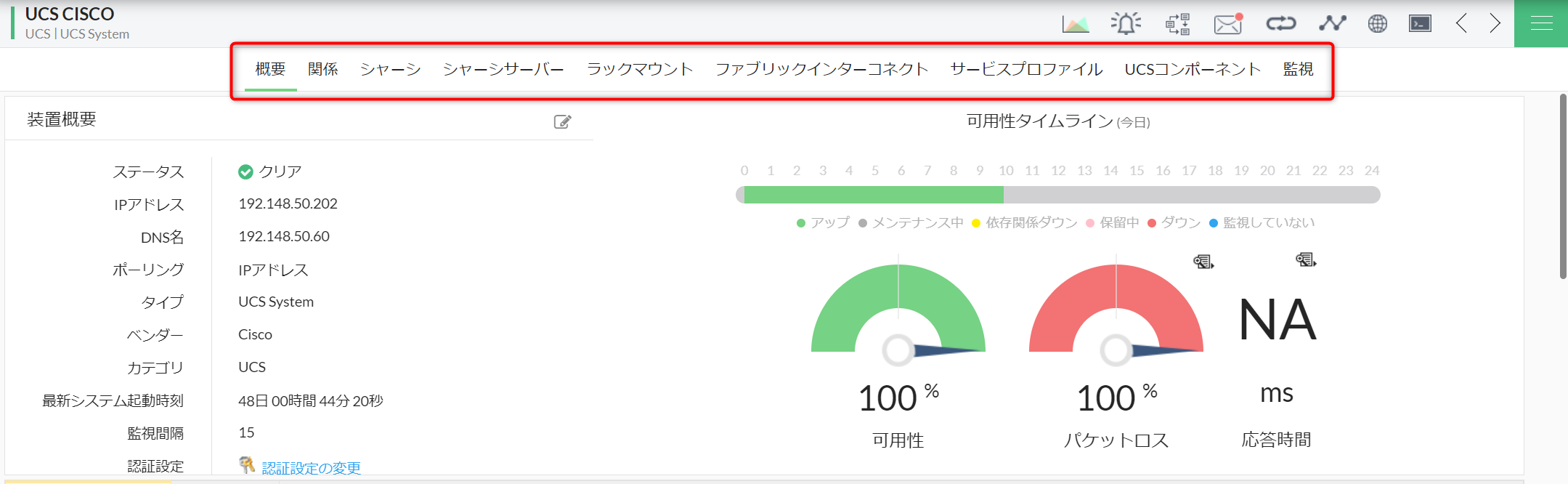The width and height of the screenshot is (1568, 484).
Task: Go to previous device with left arrow
Action: click(1461, 24)
